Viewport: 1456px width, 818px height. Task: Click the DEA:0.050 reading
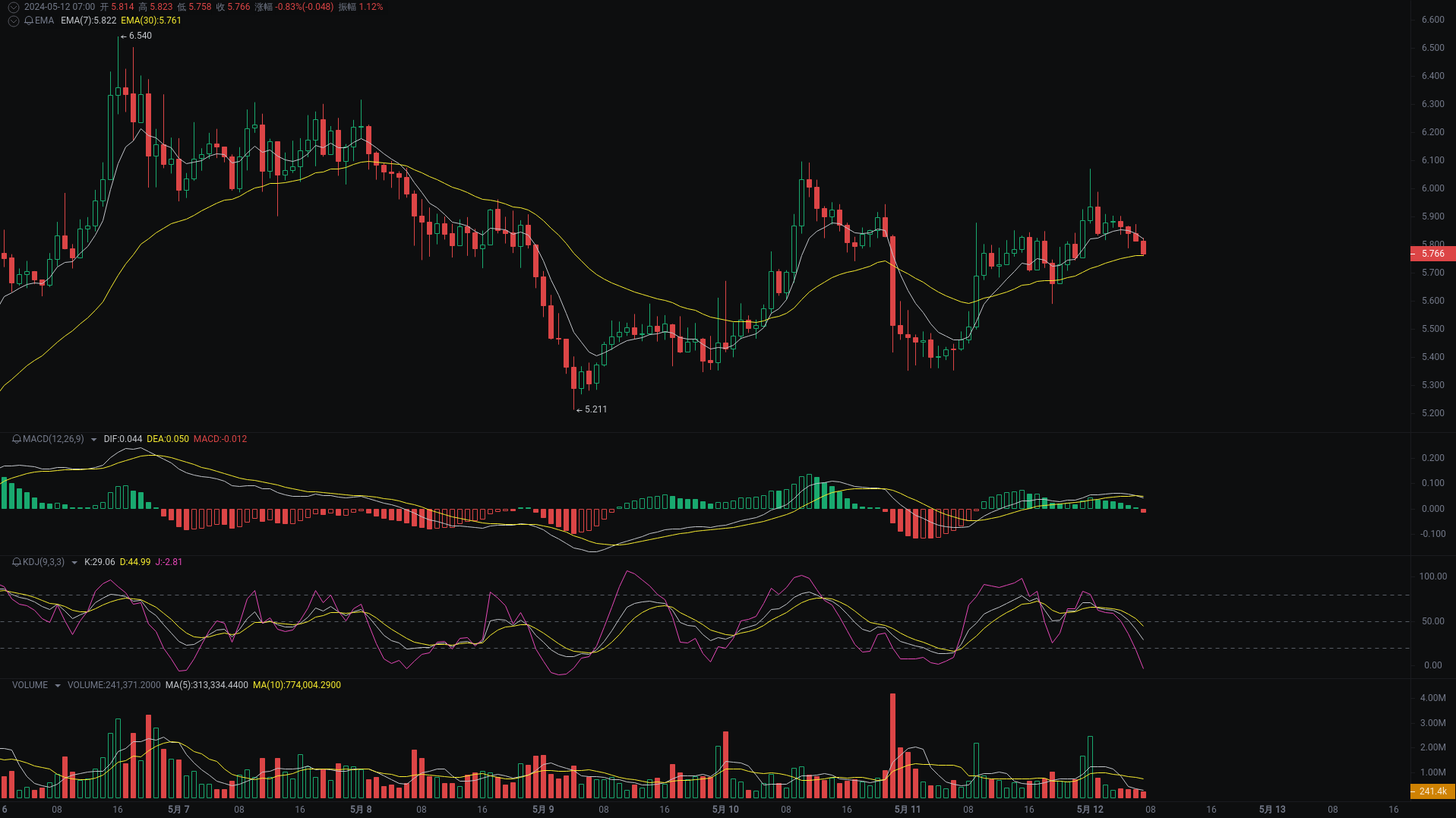coord(168,439)
